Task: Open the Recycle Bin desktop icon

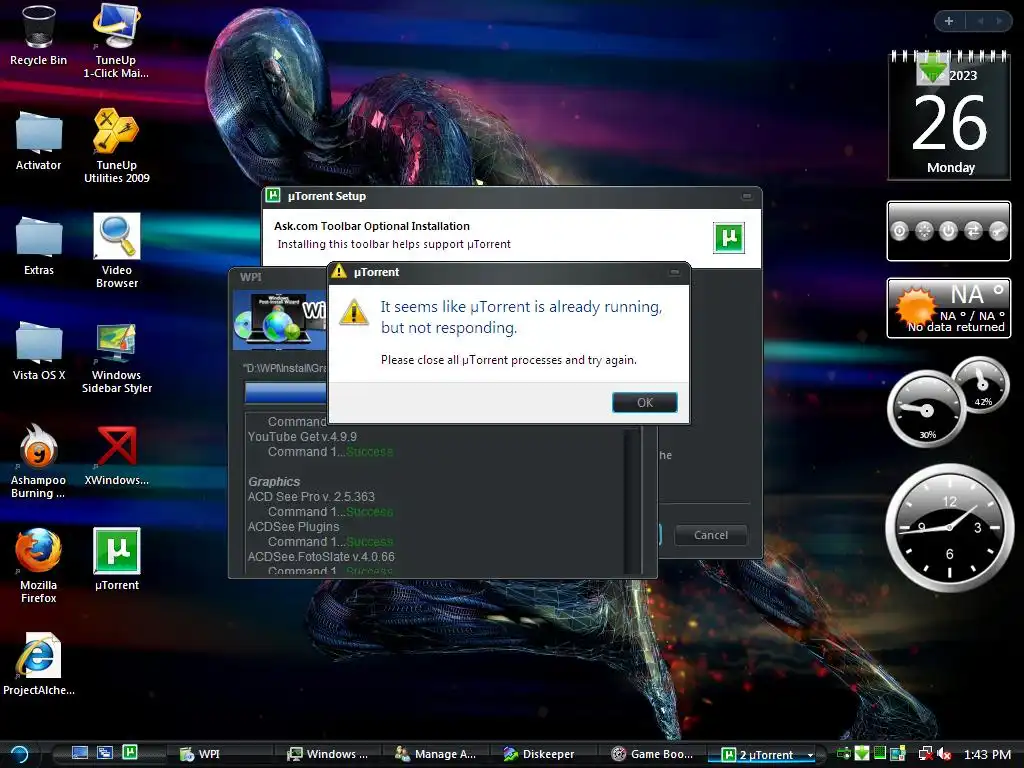Action: 38,35
